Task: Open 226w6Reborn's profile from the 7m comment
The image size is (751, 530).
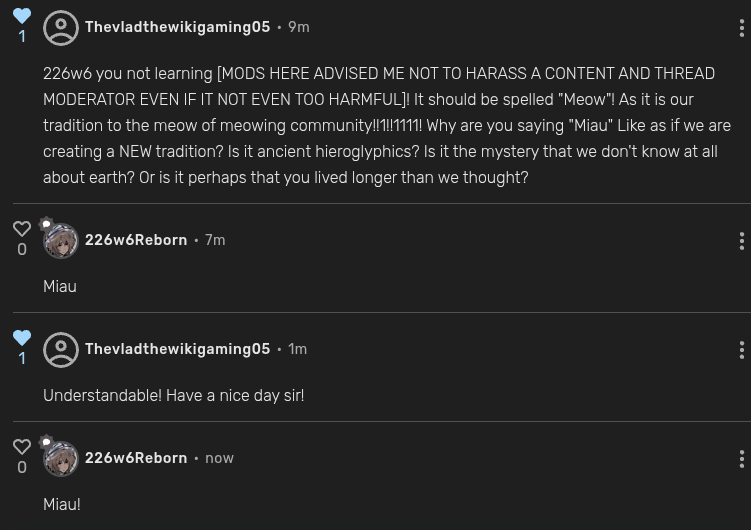Action: tap(136, 241)
